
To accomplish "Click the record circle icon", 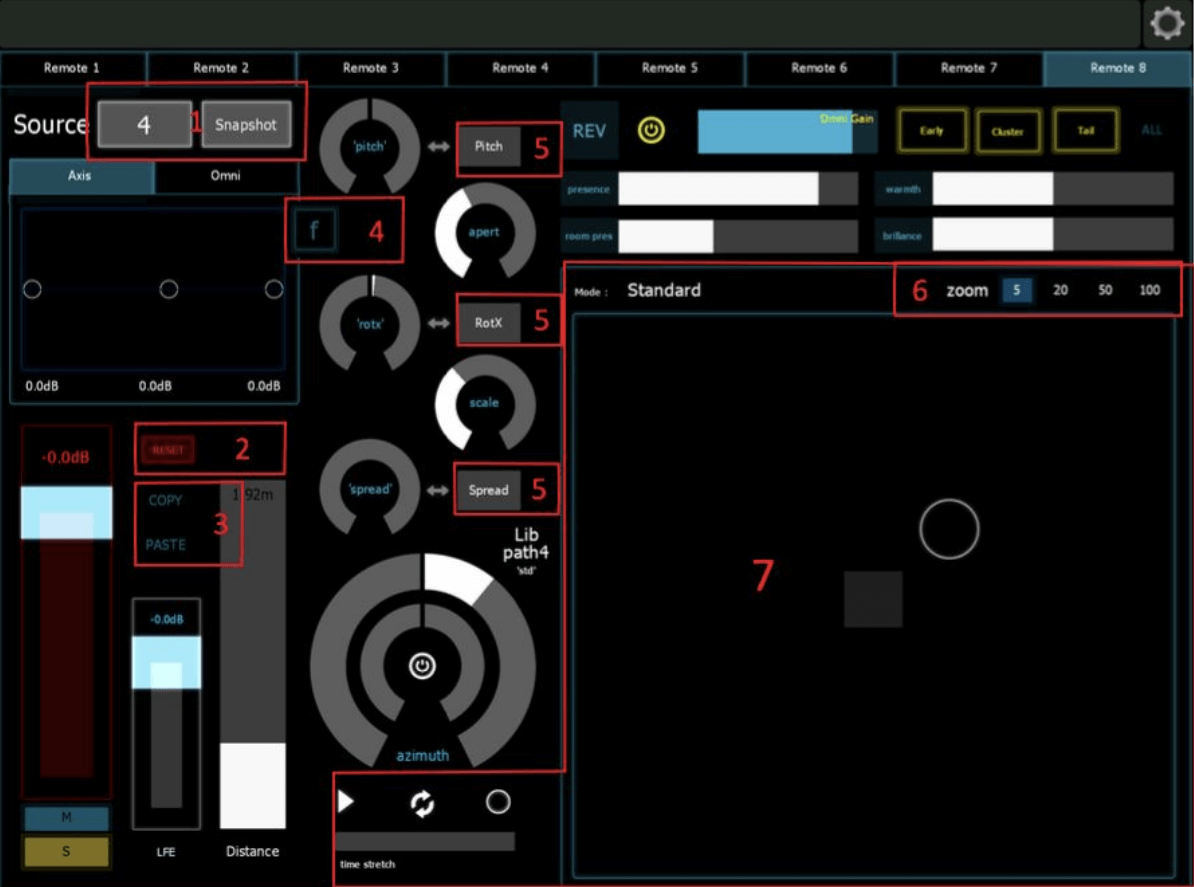I will (497, 802).
